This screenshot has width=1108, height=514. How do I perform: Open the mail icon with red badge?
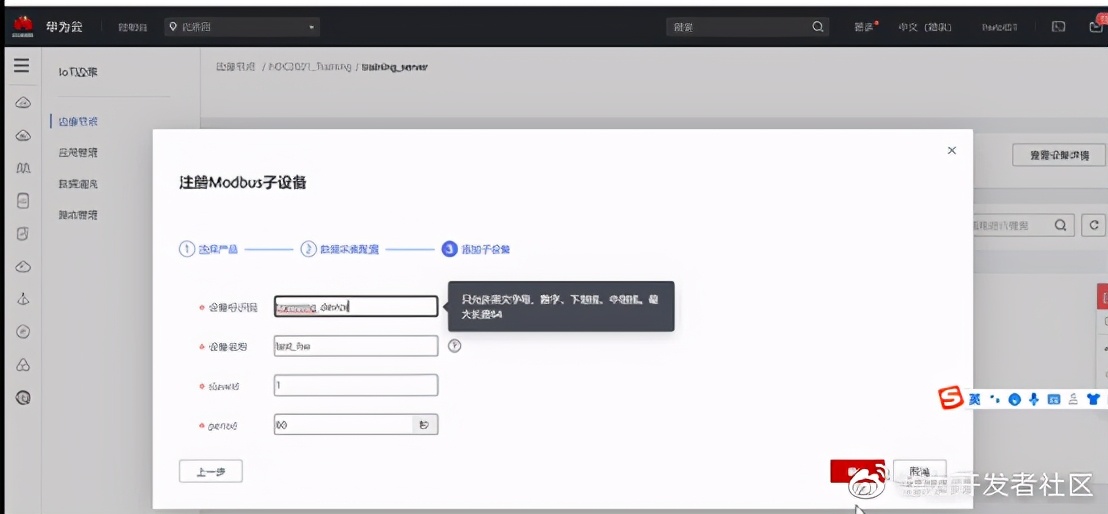1096,25
